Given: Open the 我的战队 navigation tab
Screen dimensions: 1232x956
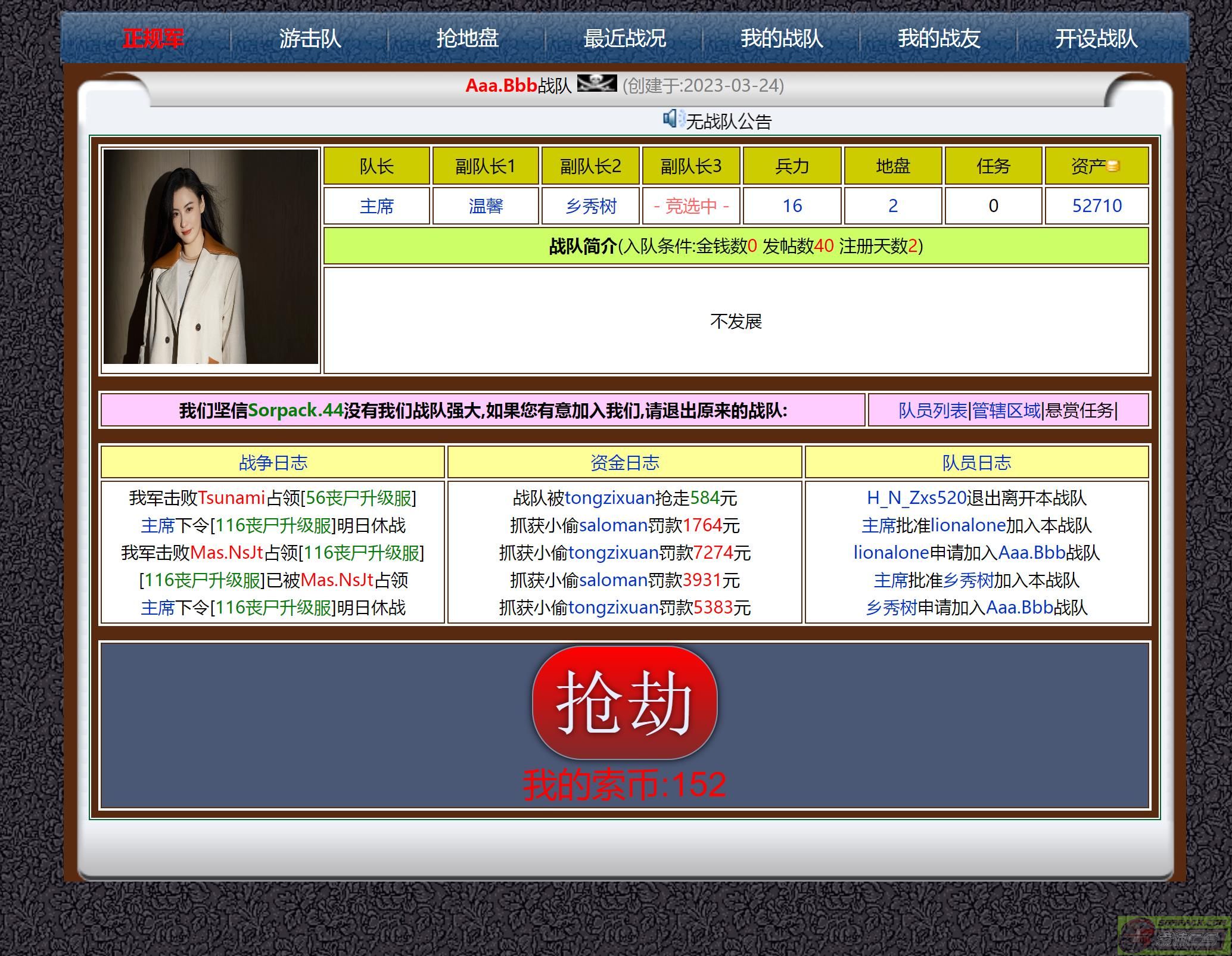Looking at the screenshot, I should 782,39.
